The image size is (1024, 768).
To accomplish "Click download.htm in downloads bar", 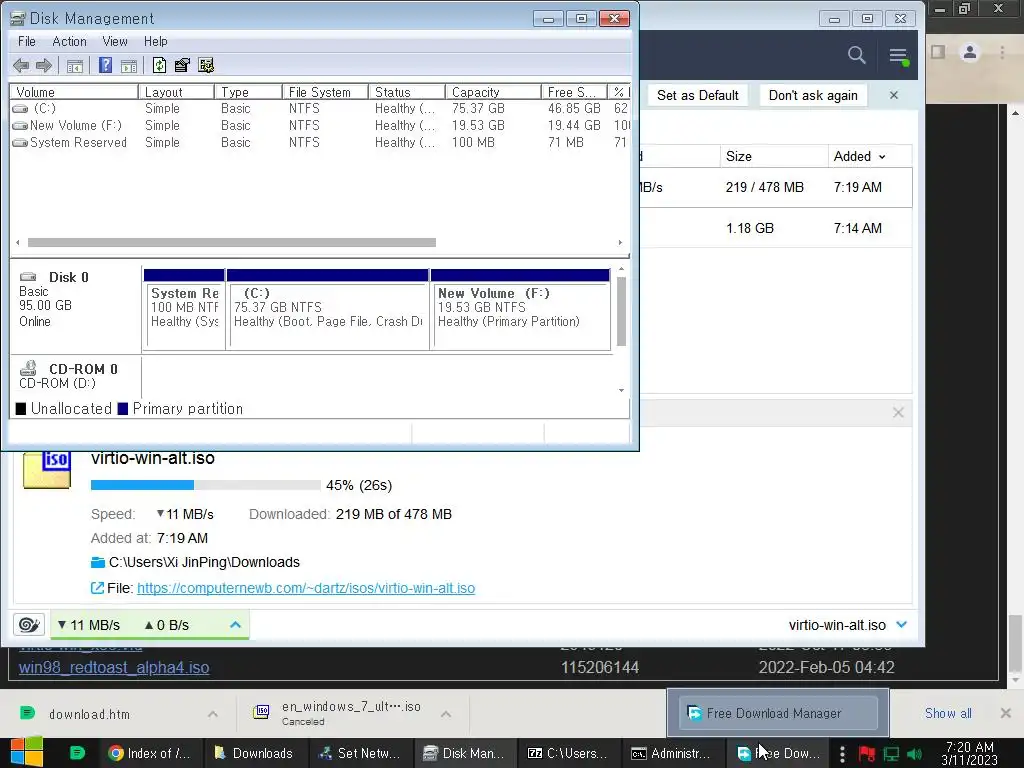I will pos(89,714).
